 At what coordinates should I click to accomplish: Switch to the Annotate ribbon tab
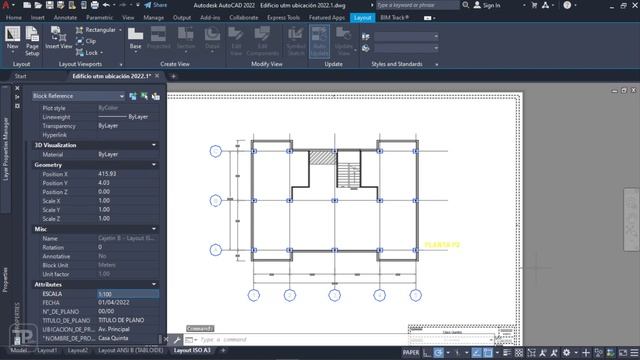pyautogui.click(x=65, y=18)
